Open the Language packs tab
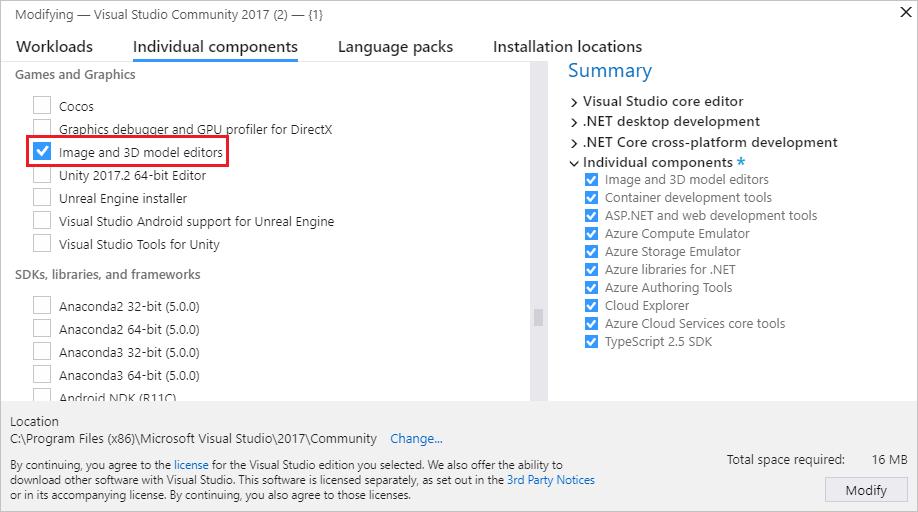The image size is (918, 512). point(395,47)
